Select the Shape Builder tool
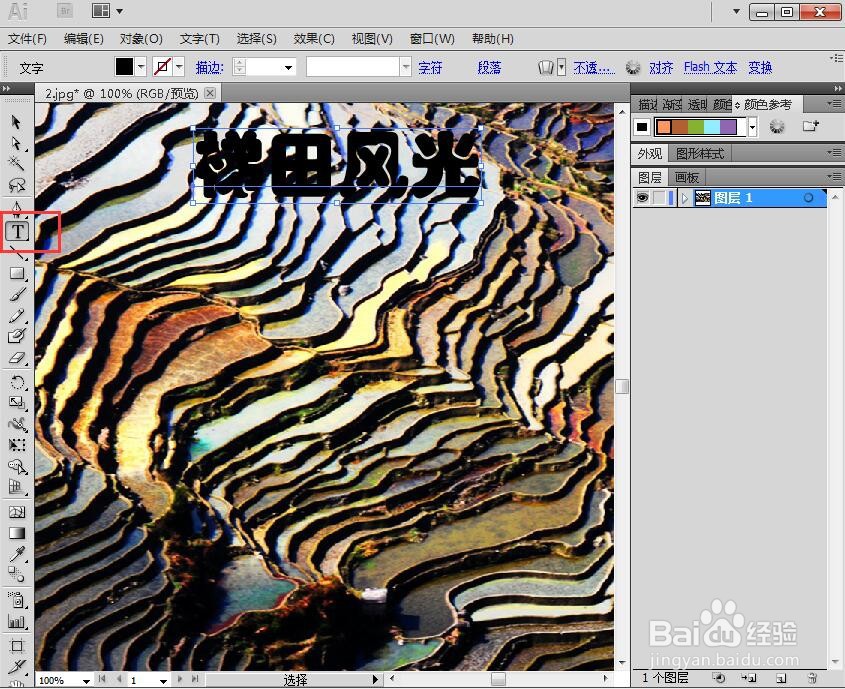The height and width of the screenshot is (689, 845). [16, 466]
